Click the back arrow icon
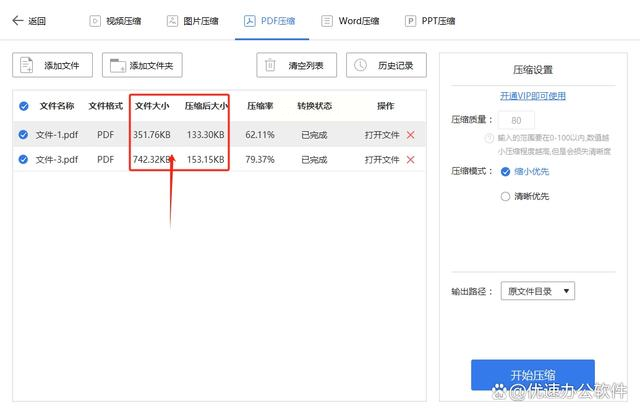Image resolution: width=640 pixels, height=414 pixels. [x=18, y=20]
